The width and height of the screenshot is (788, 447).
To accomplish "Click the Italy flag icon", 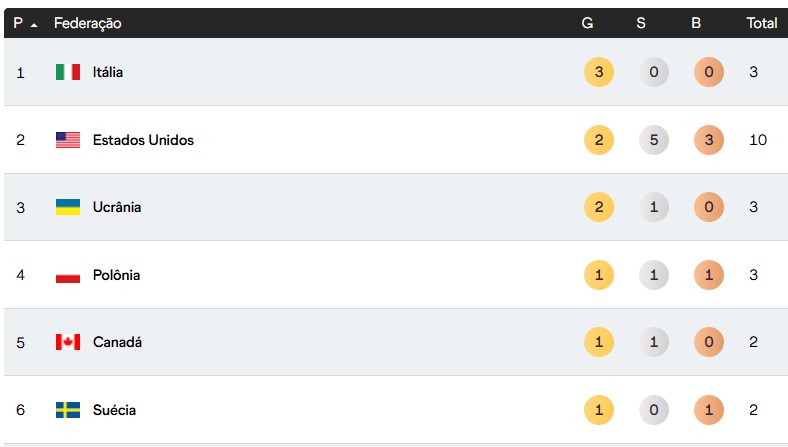I will [x=67, y=72].
